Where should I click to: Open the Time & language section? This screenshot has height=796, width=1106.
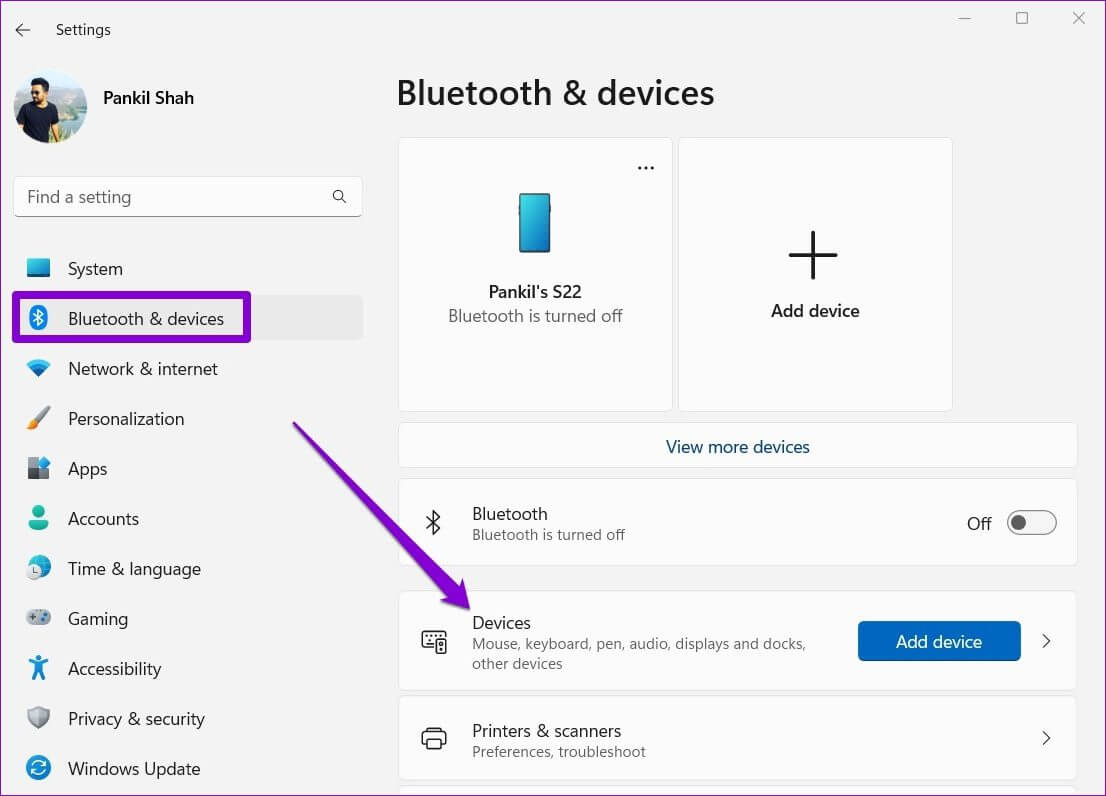coord(188,569)
